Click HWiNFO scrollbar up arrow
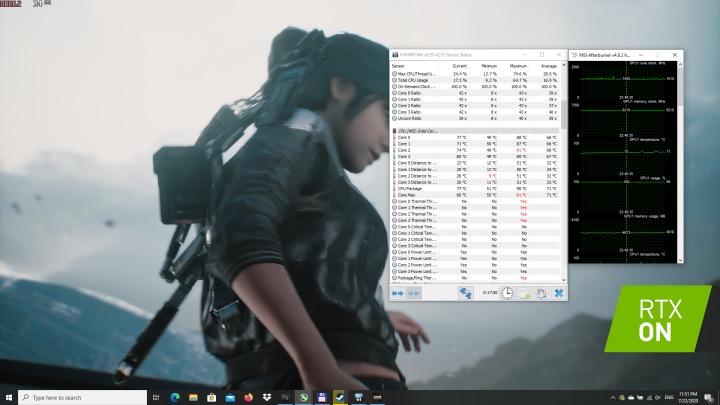Screen dimensions: 720x405 coord(564,65)
